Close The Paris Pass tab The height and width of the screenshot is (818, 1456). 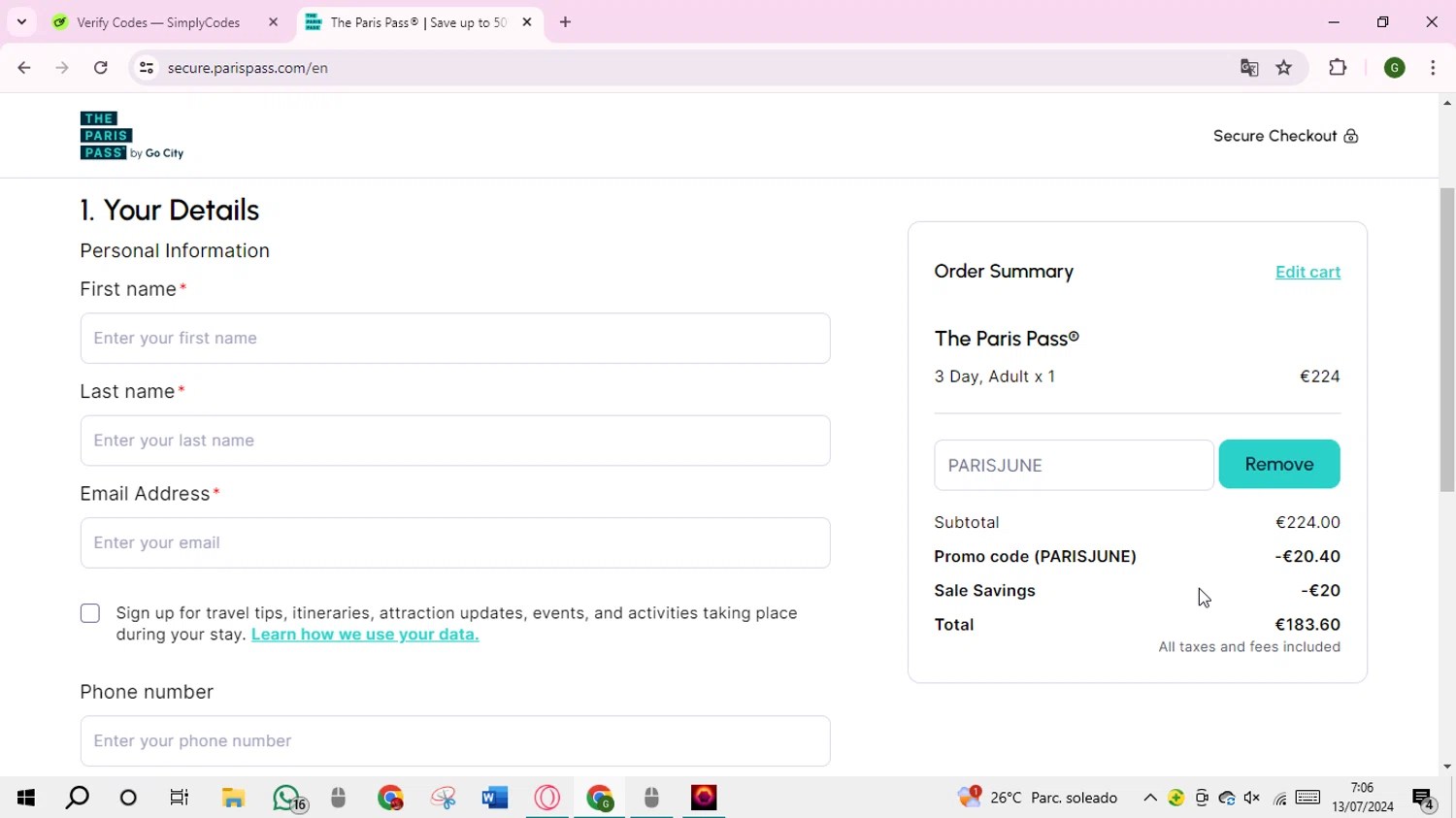click(527, 22)
